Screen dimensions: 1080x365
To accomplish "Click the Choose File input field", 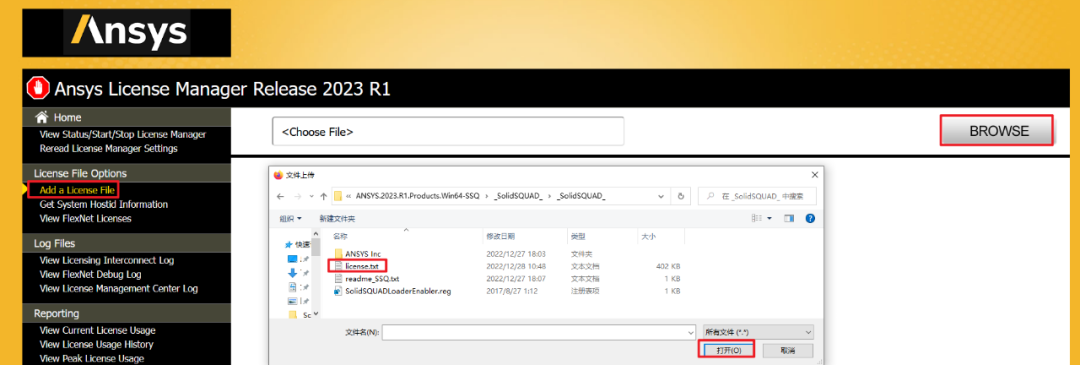I will click(448, 131).
